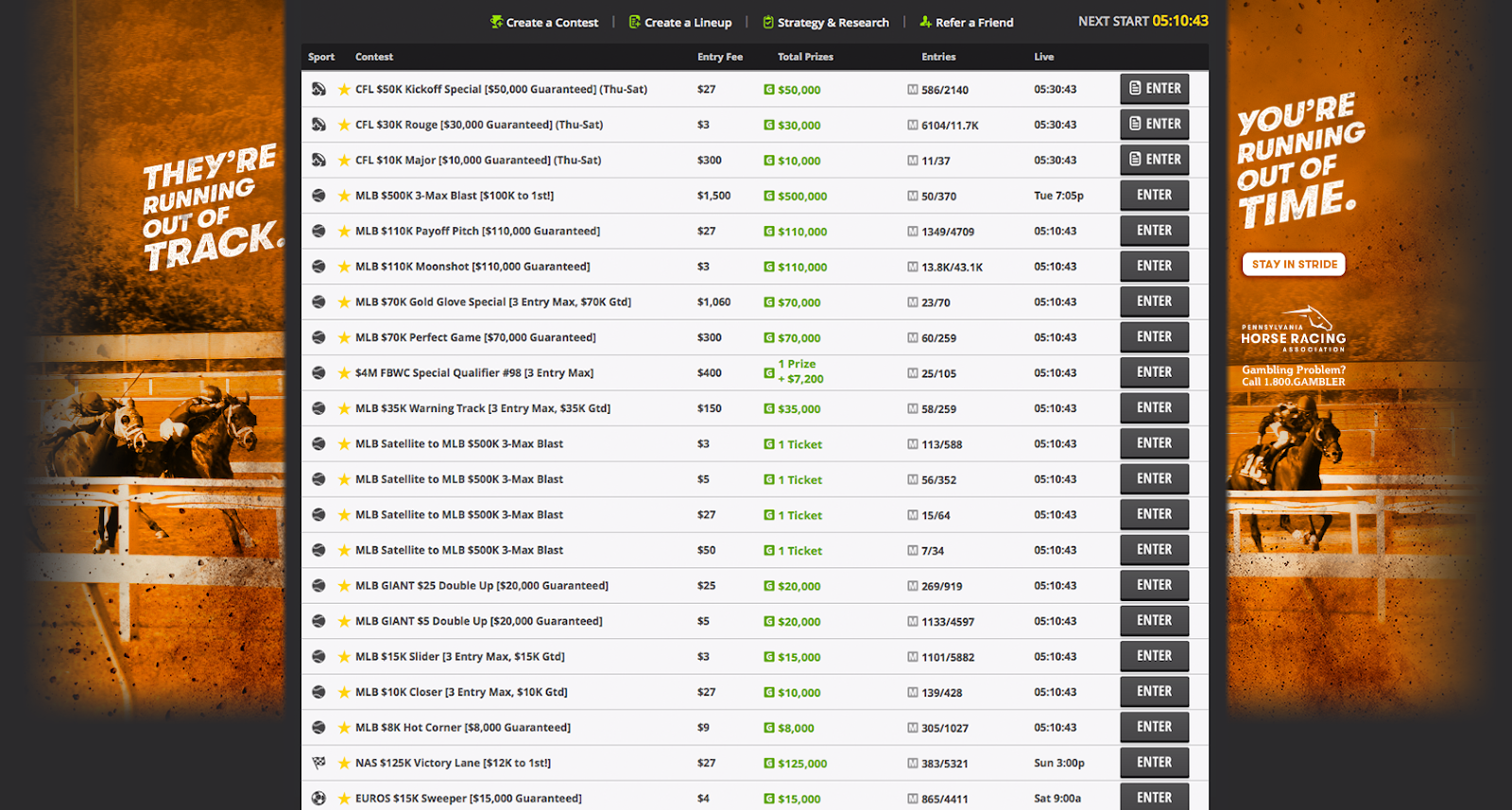Screen dimensions: 1512x810
Task: Sort contests by Entry Fee column
Action: pyautogui.click(x=720, y=57)
